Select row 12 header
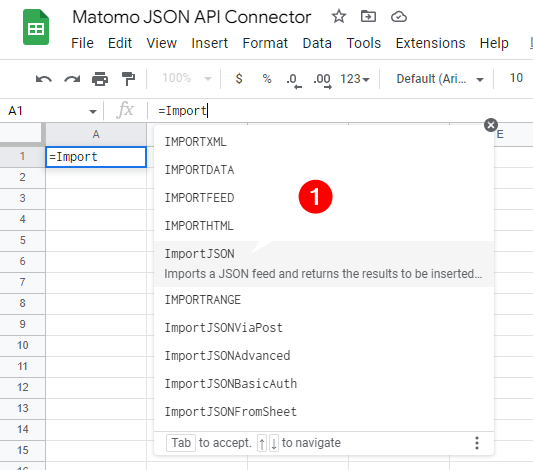The image size is (533, 470). pos(22,387)
